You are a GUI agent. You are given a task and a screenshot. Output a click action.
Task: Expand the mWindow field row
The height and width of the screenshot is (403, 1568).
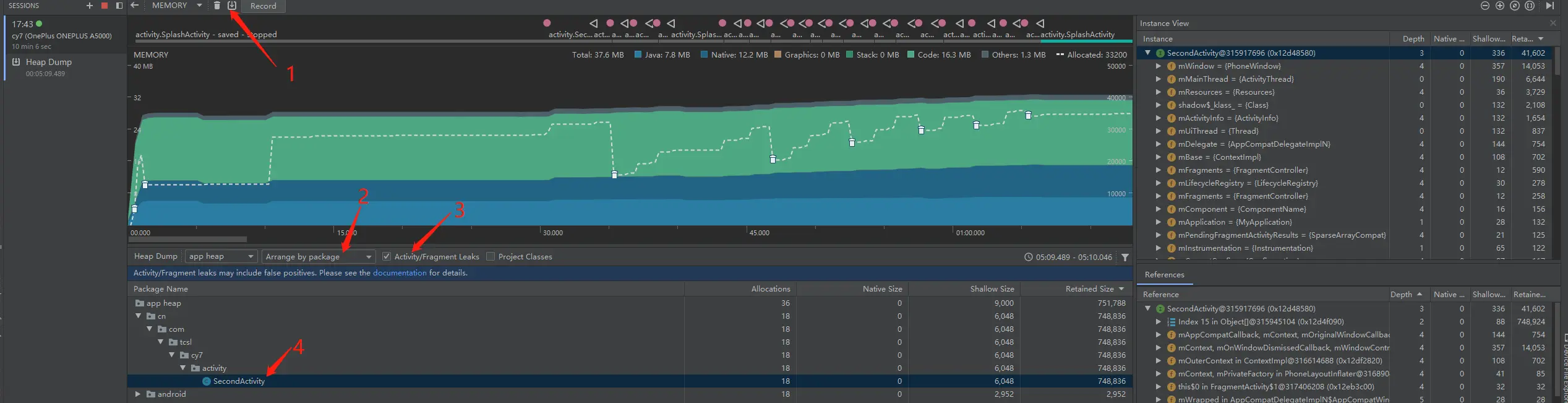[x=1159, y=66]
